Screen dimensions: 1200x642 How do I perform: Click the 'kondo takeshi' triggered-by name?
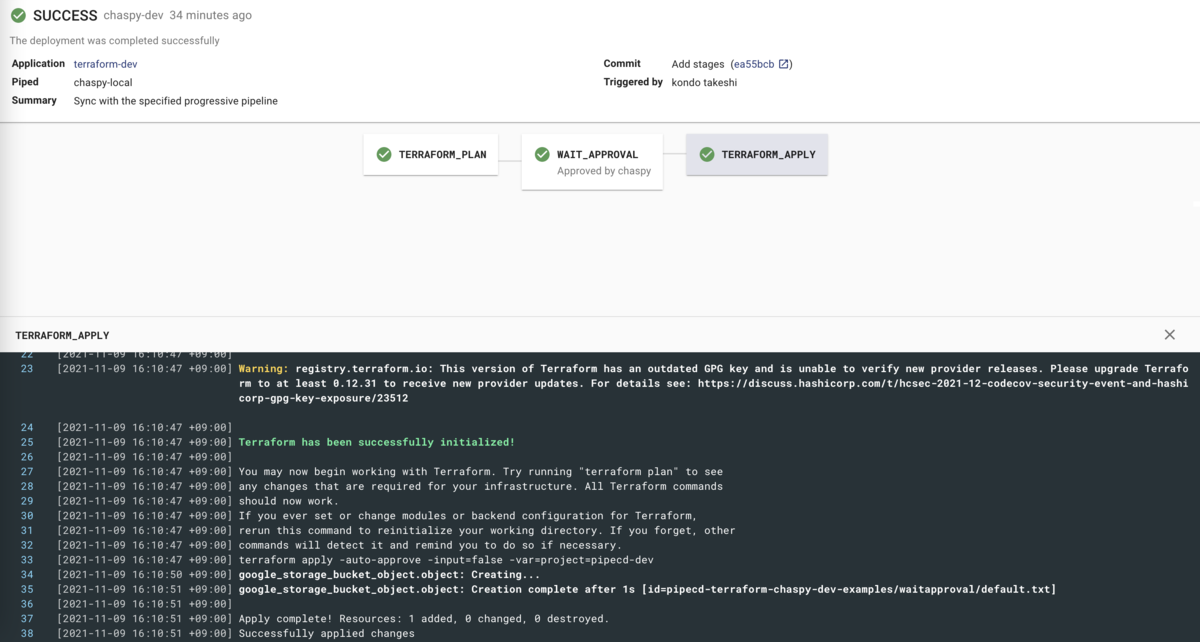point(703,82)
